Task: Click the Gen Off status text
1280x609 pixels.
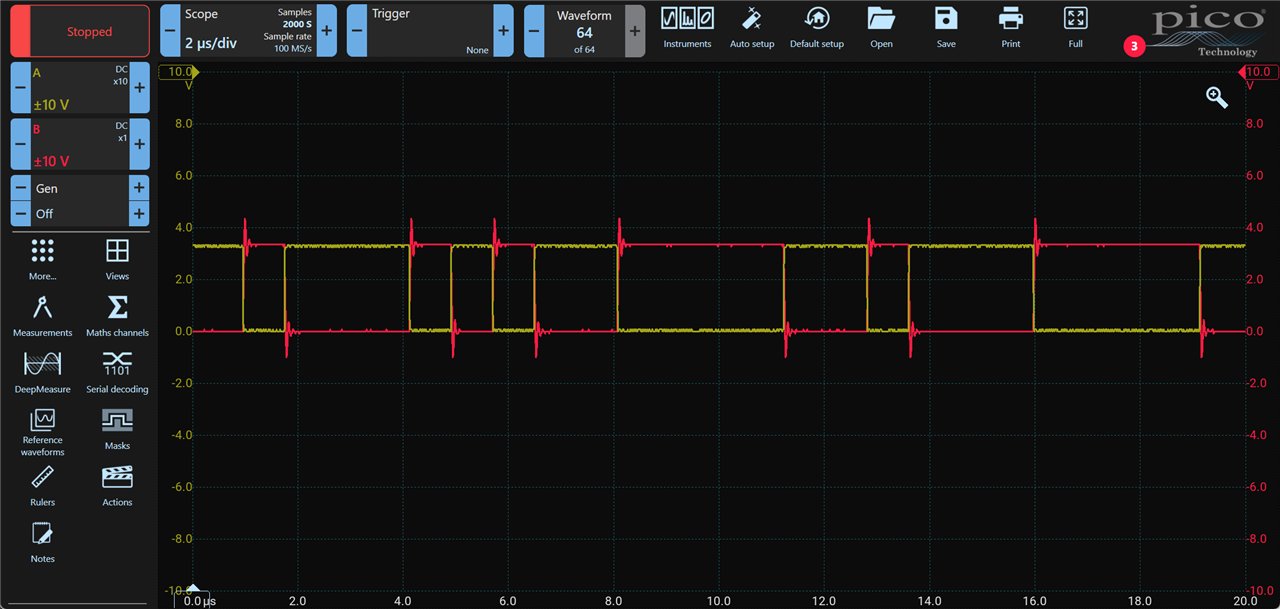Action: click(45, 214)
